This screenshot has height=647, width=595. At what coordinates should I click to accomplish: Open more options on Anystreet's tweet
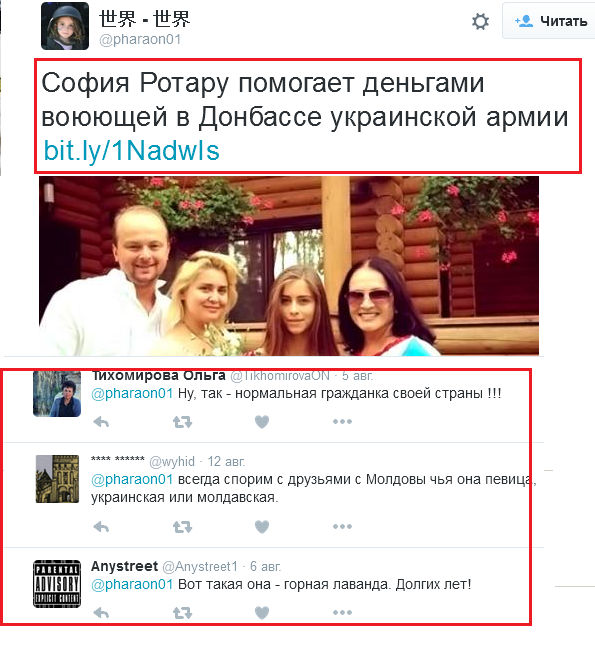click(x=342, y=613)
